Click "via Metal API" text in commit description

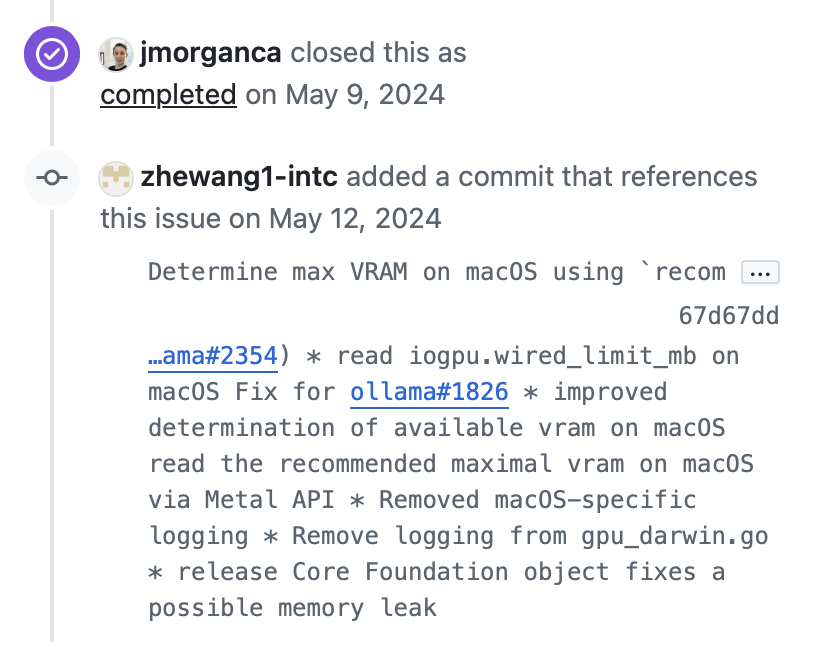pos(241,500)
